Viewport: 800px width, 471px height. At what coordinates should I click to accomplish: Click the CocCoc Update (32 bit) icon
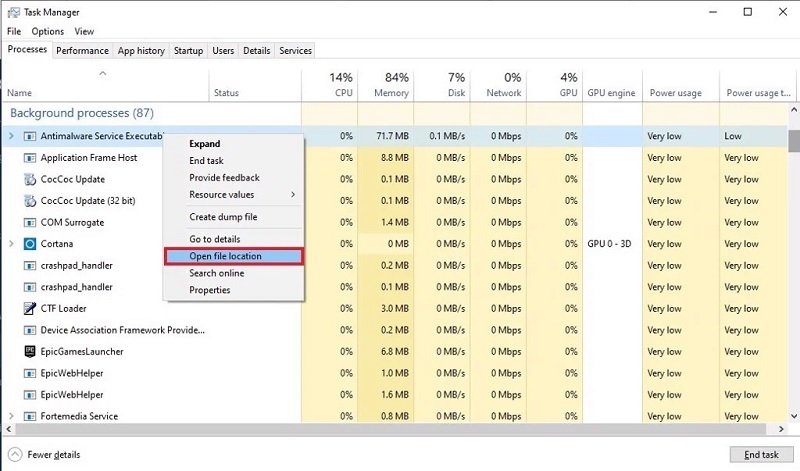click(x=30, y=201)
